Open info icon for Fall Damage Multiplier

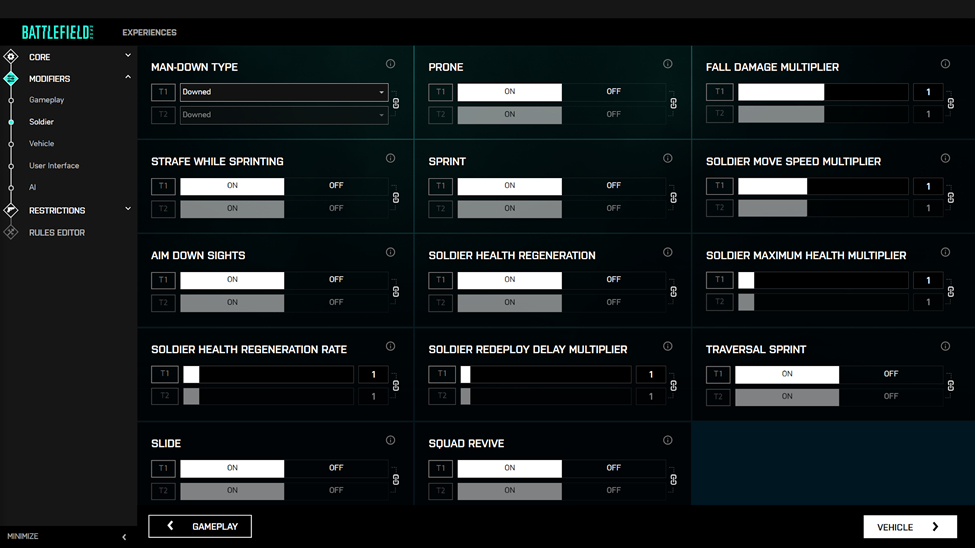945,64
